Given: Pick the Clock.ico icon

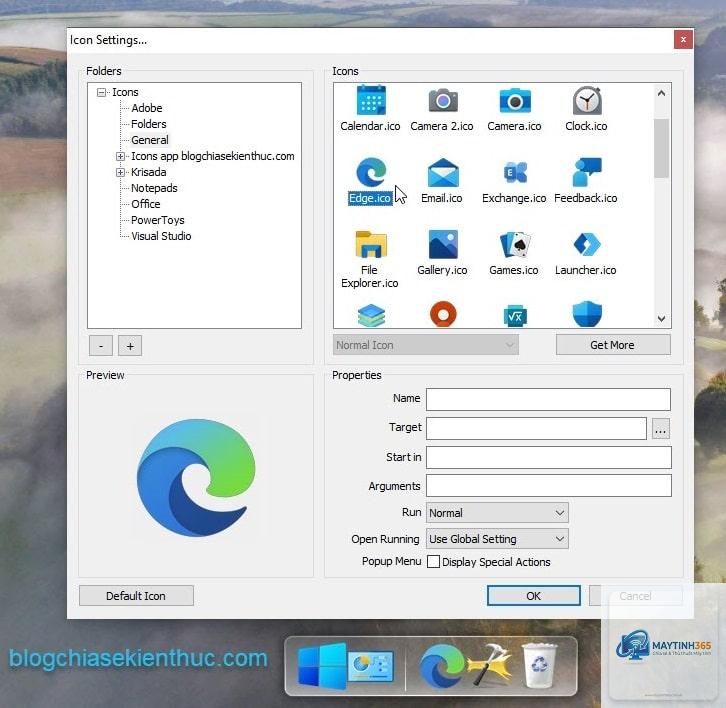Looking at the screenshot, I should (587, 100).
